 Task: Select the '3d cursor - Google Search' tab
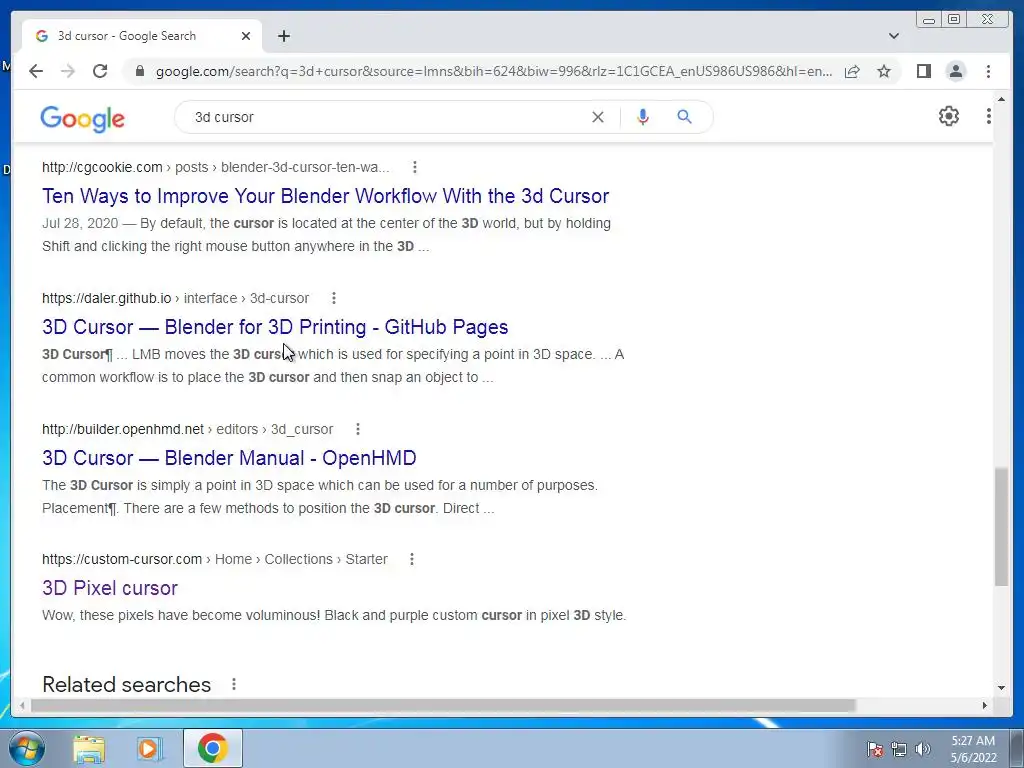coord(142,36)
